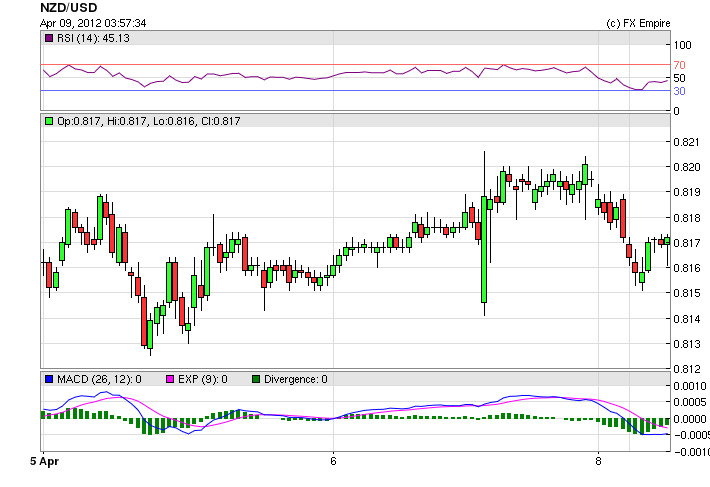Click the (c) FX Empire credit
The height and width of the screenshot is (487, 710).
point(638,23)
